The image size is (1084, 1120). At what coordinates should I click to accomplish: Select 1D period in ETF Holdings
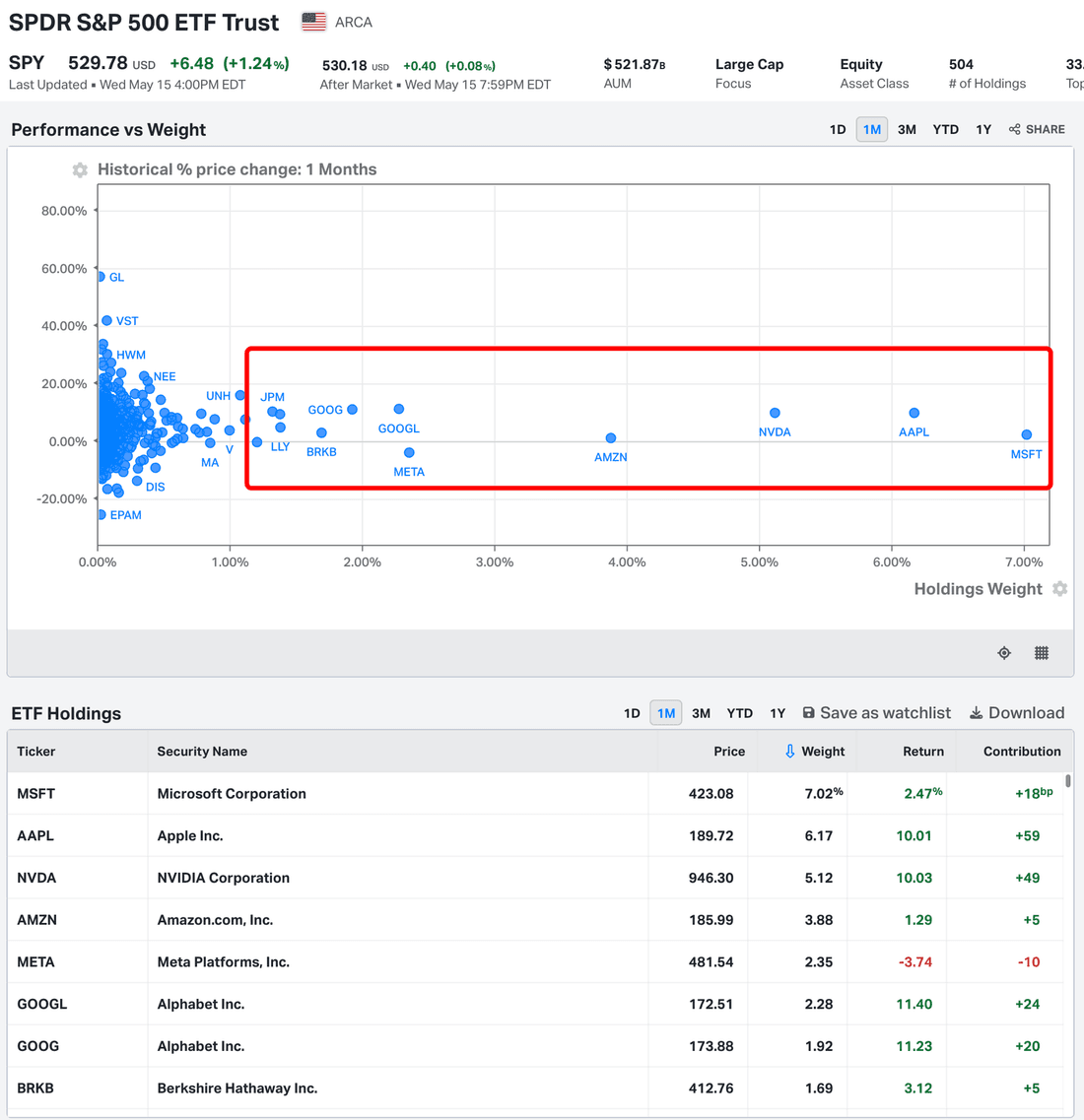click(x=632, y=713)
